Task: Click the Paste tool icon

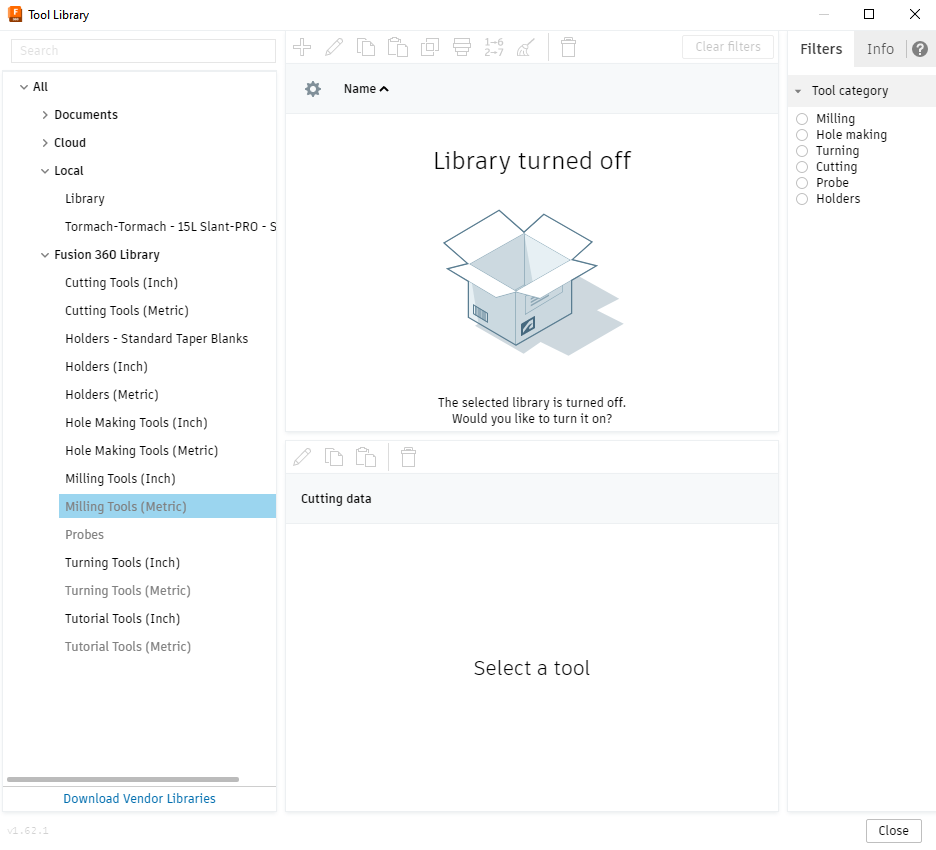Action: pos(398,47)
